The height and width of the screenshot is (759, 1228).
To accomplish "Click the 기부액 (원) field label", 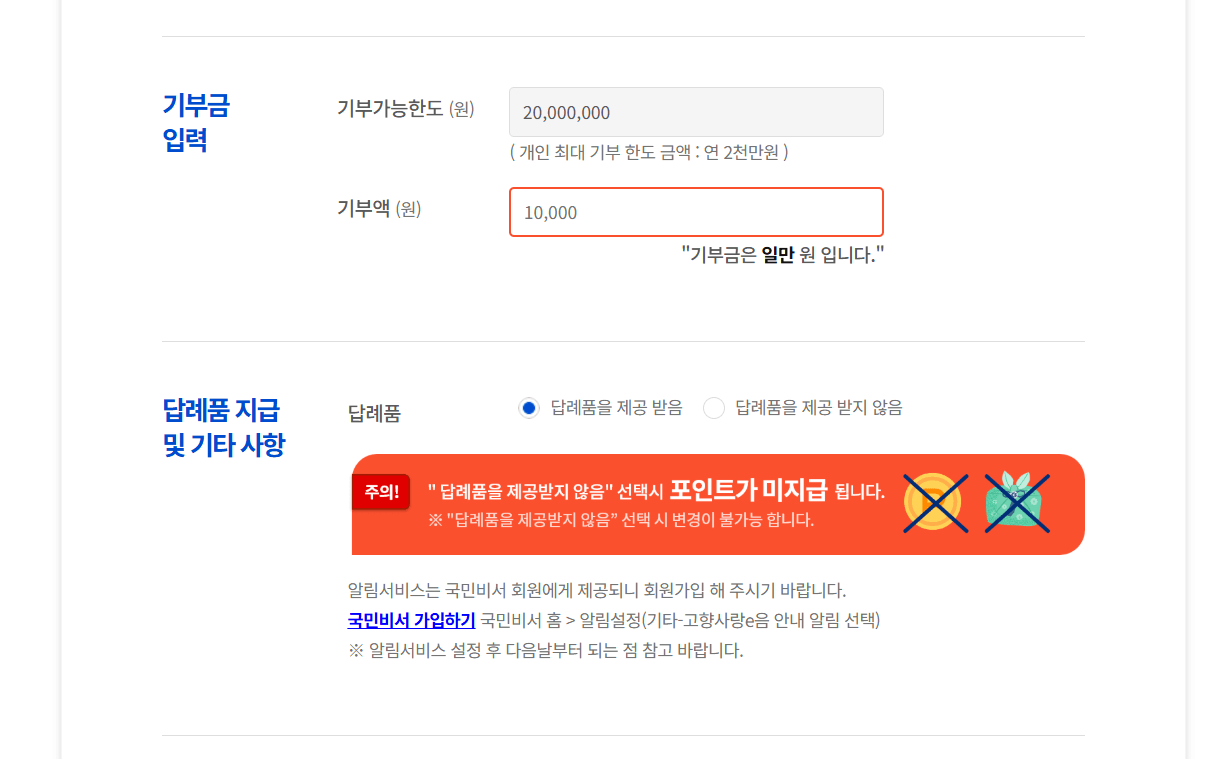I will coord(379,209).
